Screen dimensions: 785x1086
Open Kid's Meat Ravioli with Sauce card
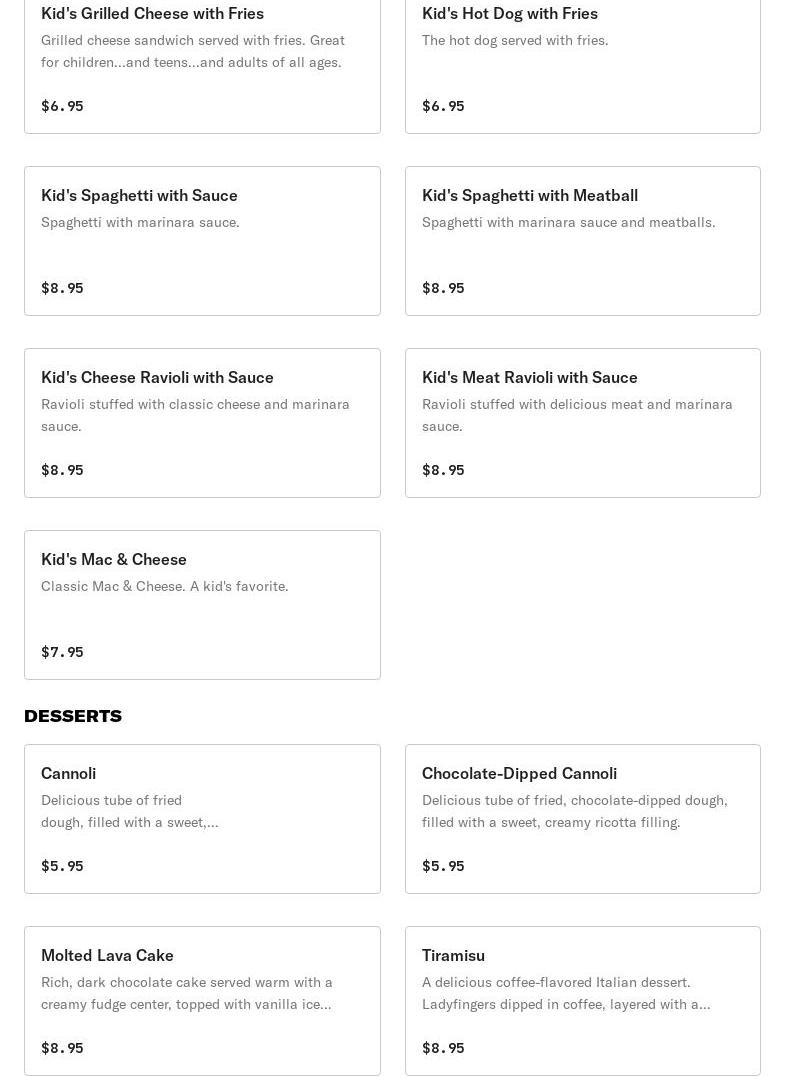point(583,423)
